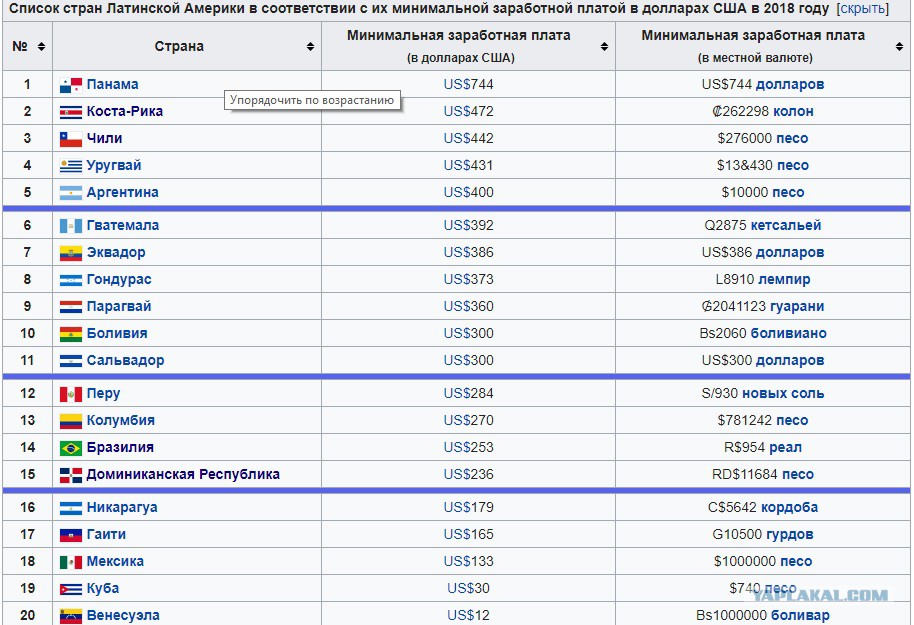914x625 pixels.
Task: Open the боливар currency link
Action: (x=800, y=615)
